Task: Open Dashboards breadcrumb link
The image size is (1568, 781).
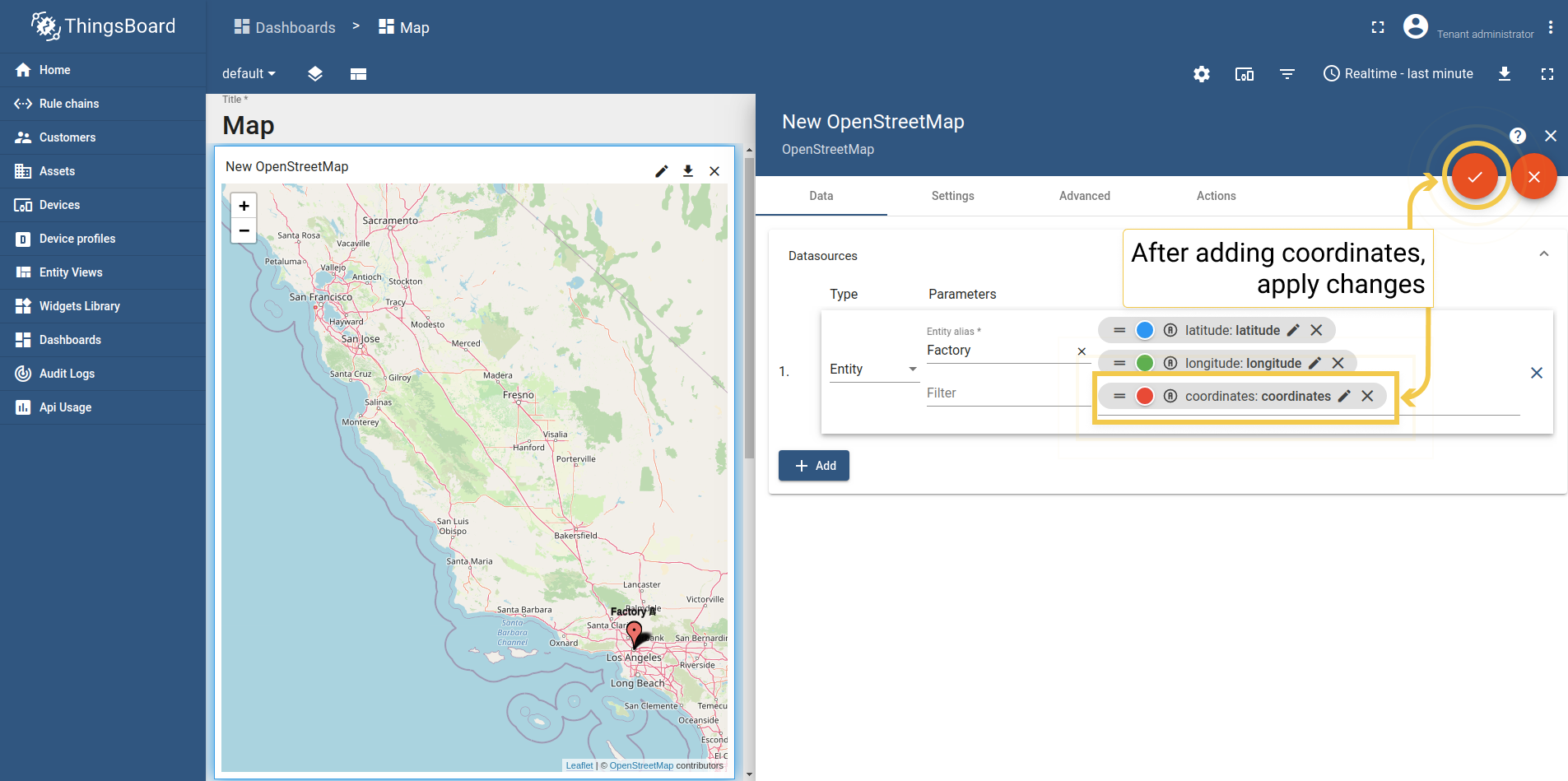Action: (x=285, y=27)
